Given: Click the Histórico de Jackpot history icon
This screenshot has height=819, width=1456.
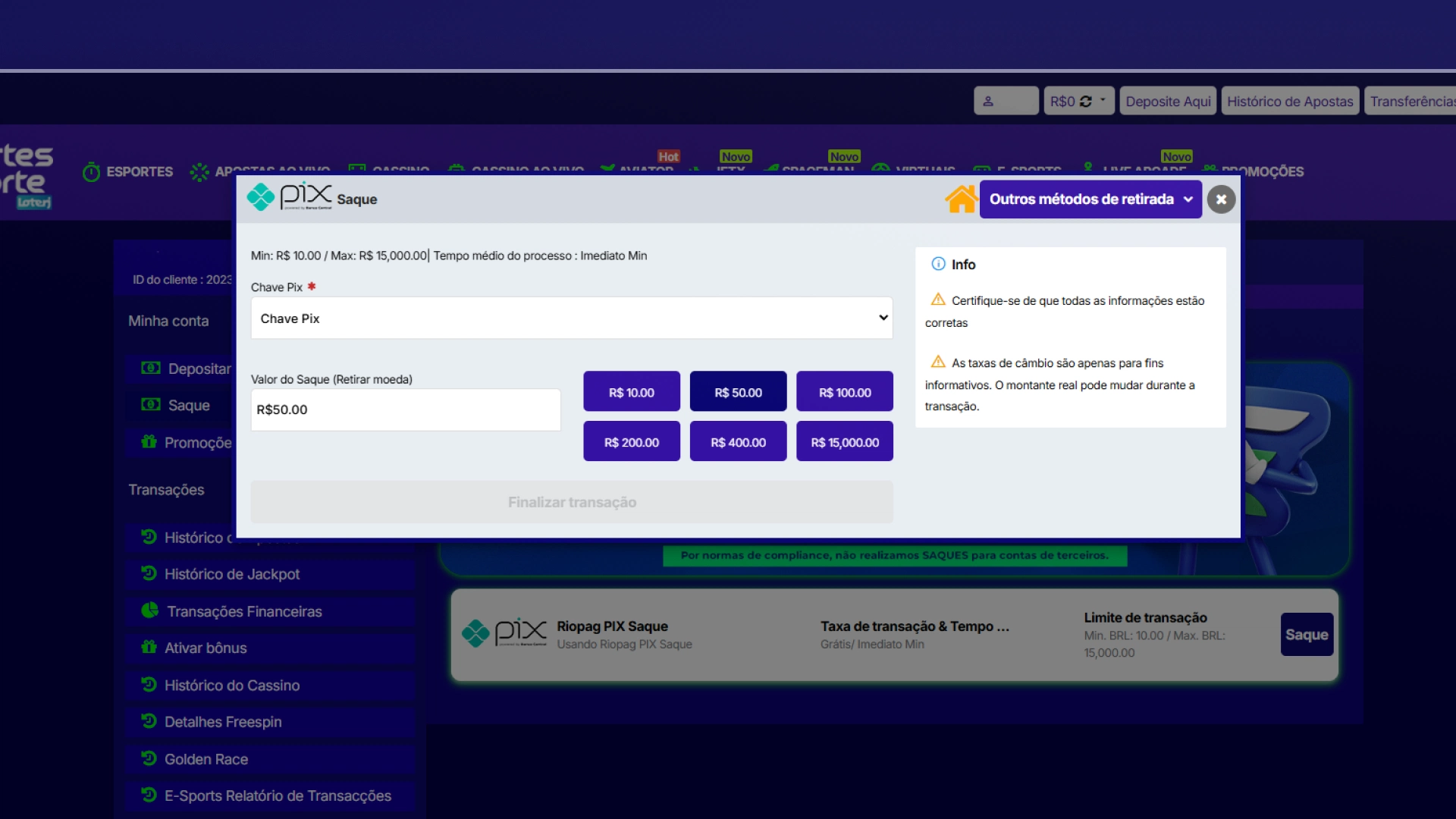Looking at the screenshot, I should click(x=149, y=573).
